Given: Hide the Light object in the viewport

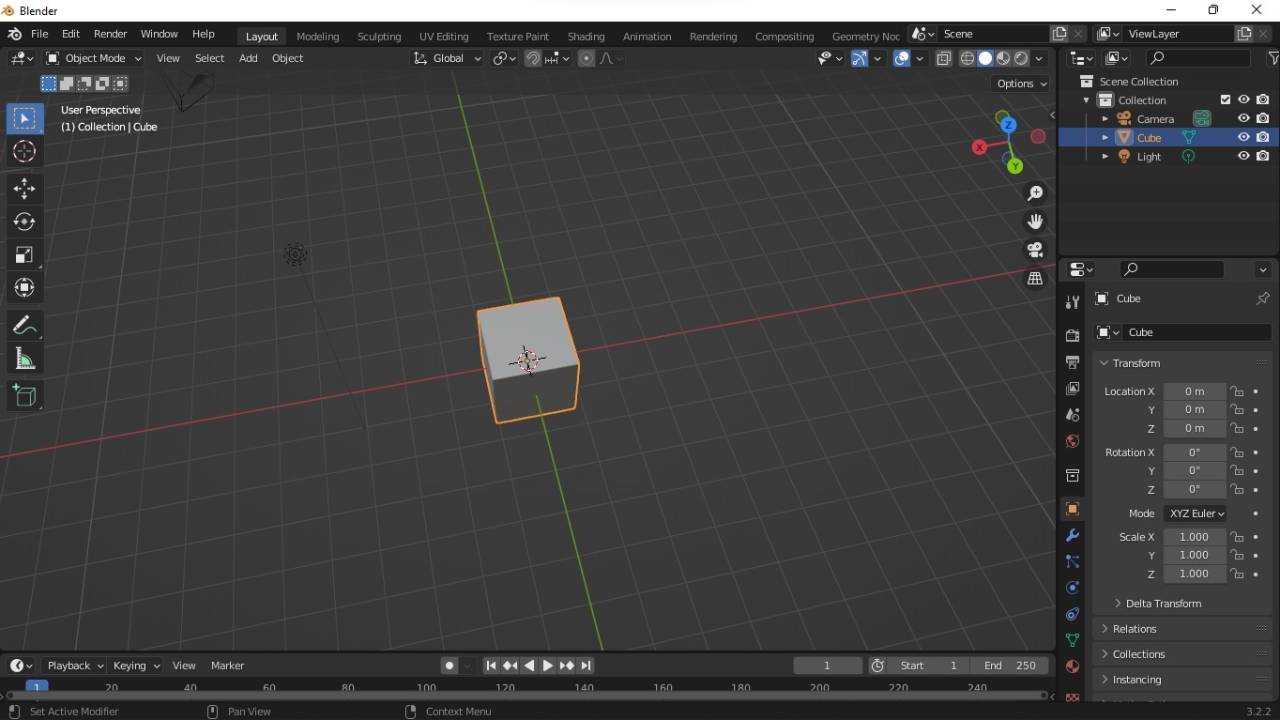Looking at the screenshot, I should click(1244, 156).
